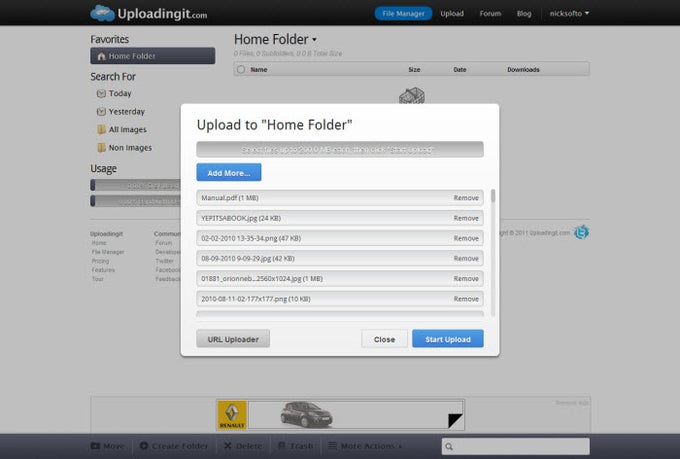
Task: Remove 08-09-2010 9-09-29.jpg from the list
Action: [466, 259]
